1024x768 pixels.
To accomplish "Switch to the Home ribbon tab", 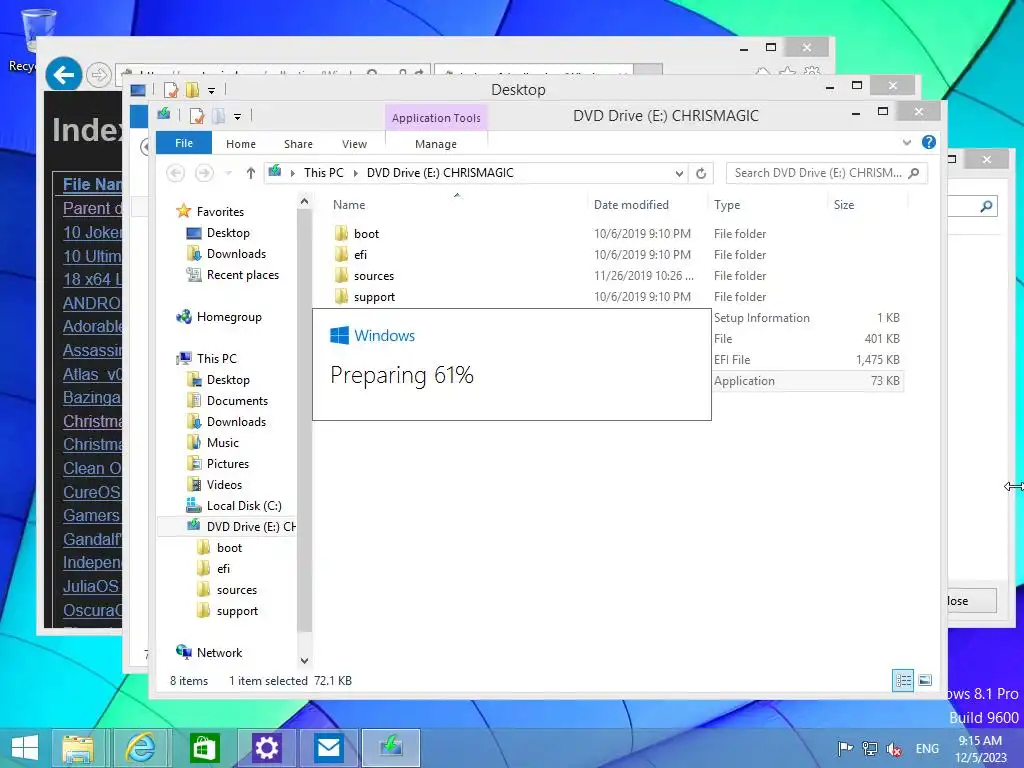I will pyautogui.click(x=241, y=144).
